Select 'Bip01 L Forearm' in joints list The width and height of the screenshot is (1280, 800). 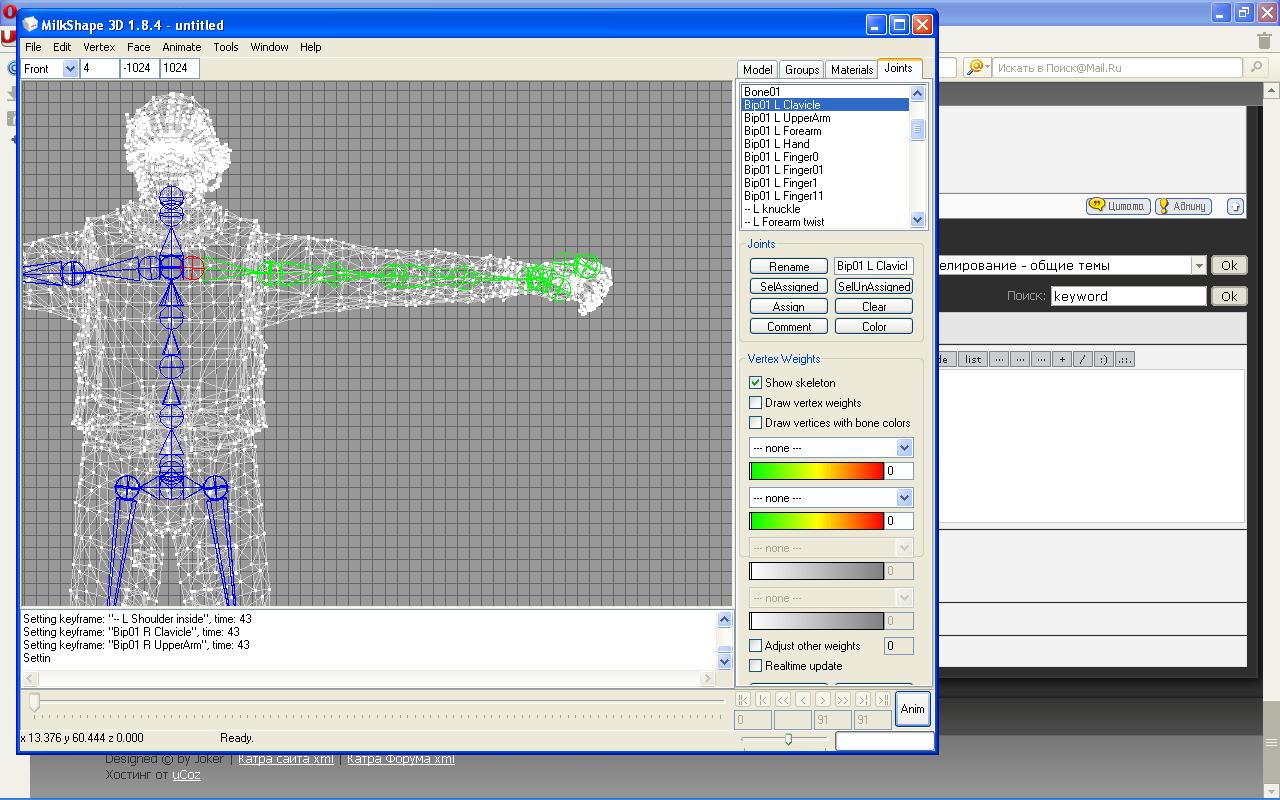tap(782, 131)
